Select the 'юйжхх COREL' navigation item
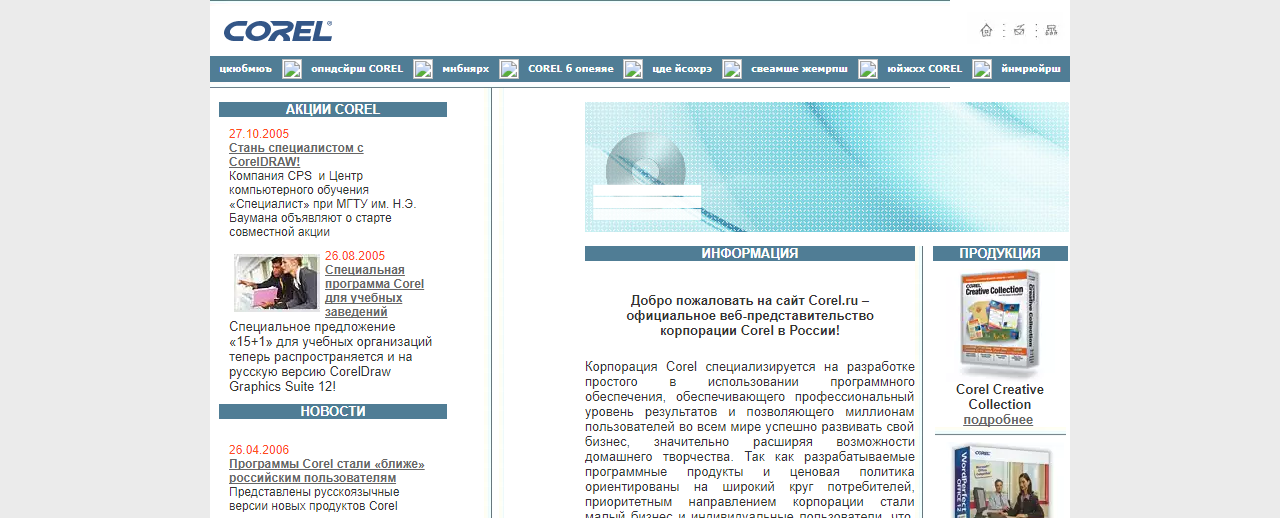Image resolution: width=1280 pixels, height=518 pixels. point(924,69)
